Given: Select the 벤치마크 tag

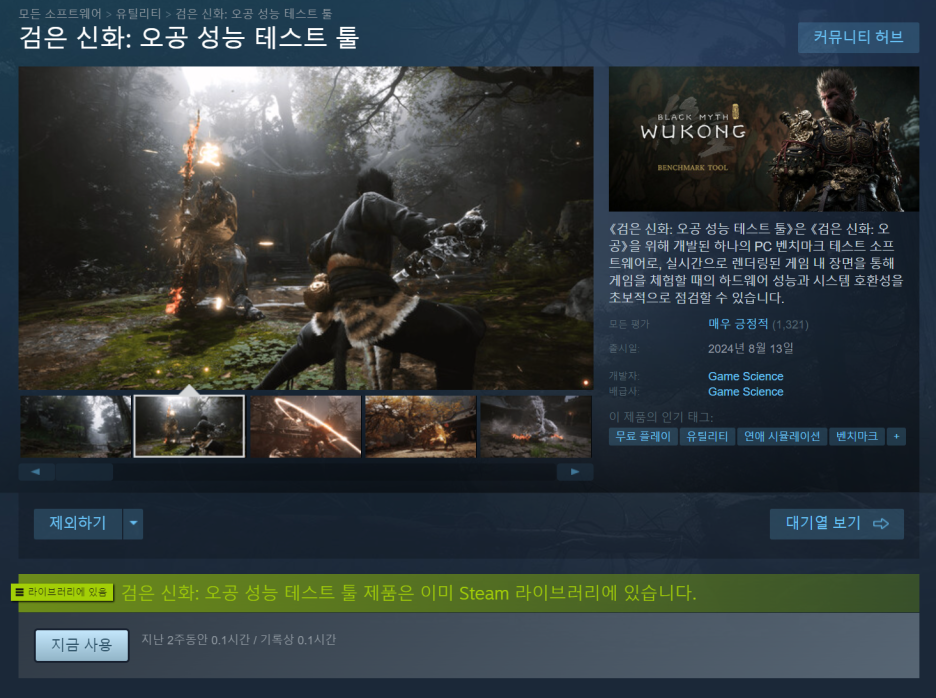Looking at the screenshot, I should (857, 436).
